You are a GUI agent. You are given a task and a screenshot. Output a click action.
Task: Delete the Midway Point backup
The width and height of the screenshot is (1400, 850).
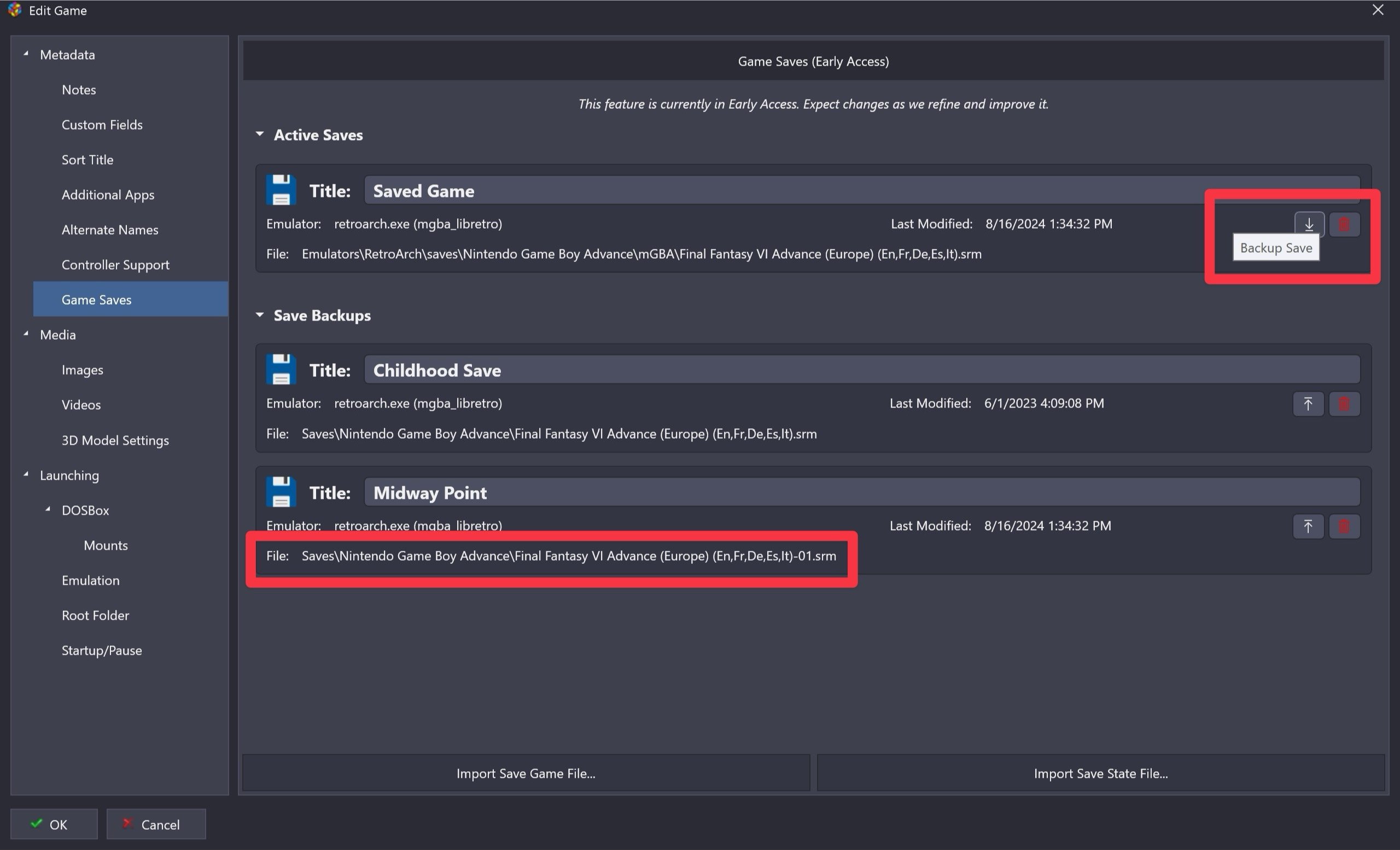1344,527
